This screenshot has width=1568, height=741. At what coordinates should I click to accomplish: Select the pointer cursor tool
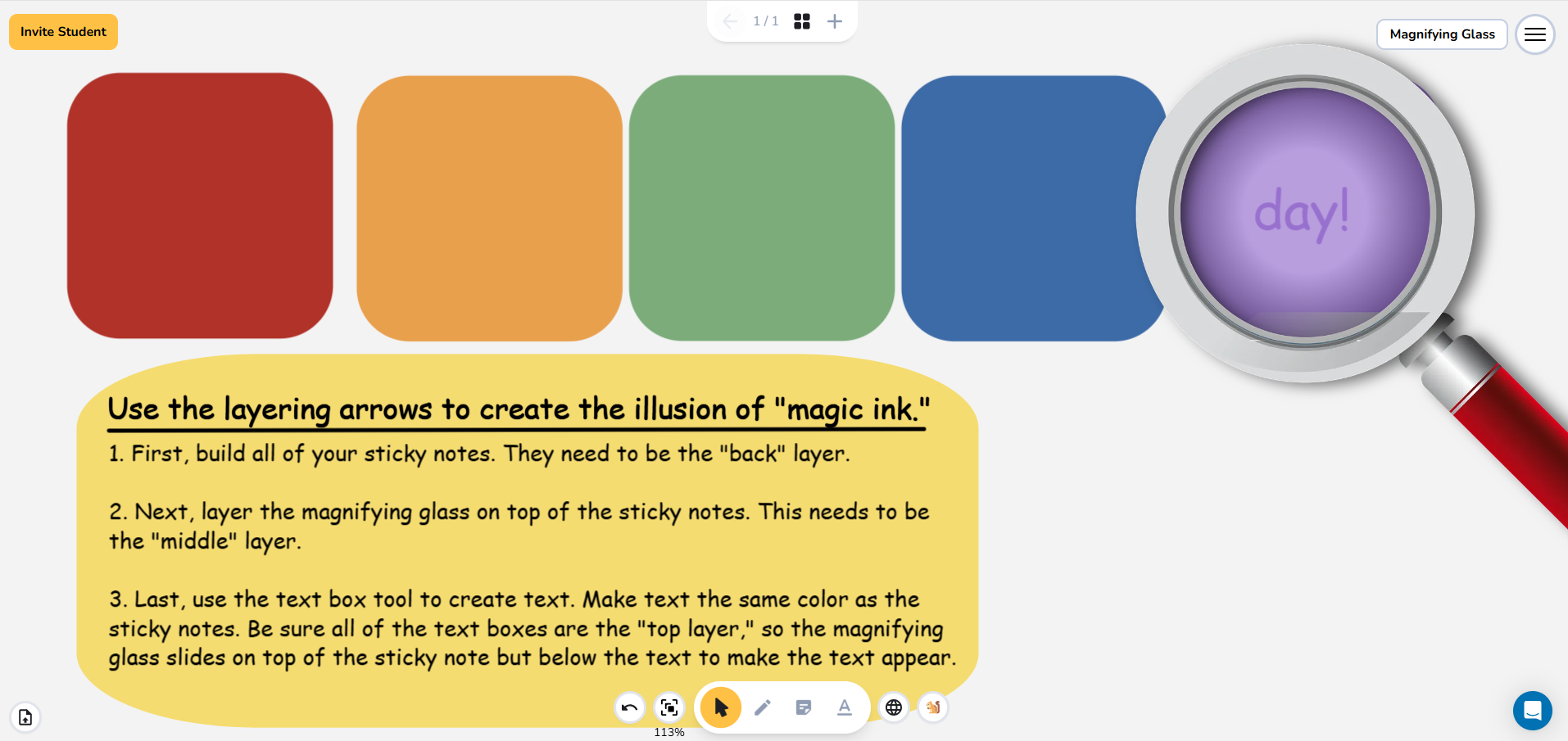click(x=721, y=707)
